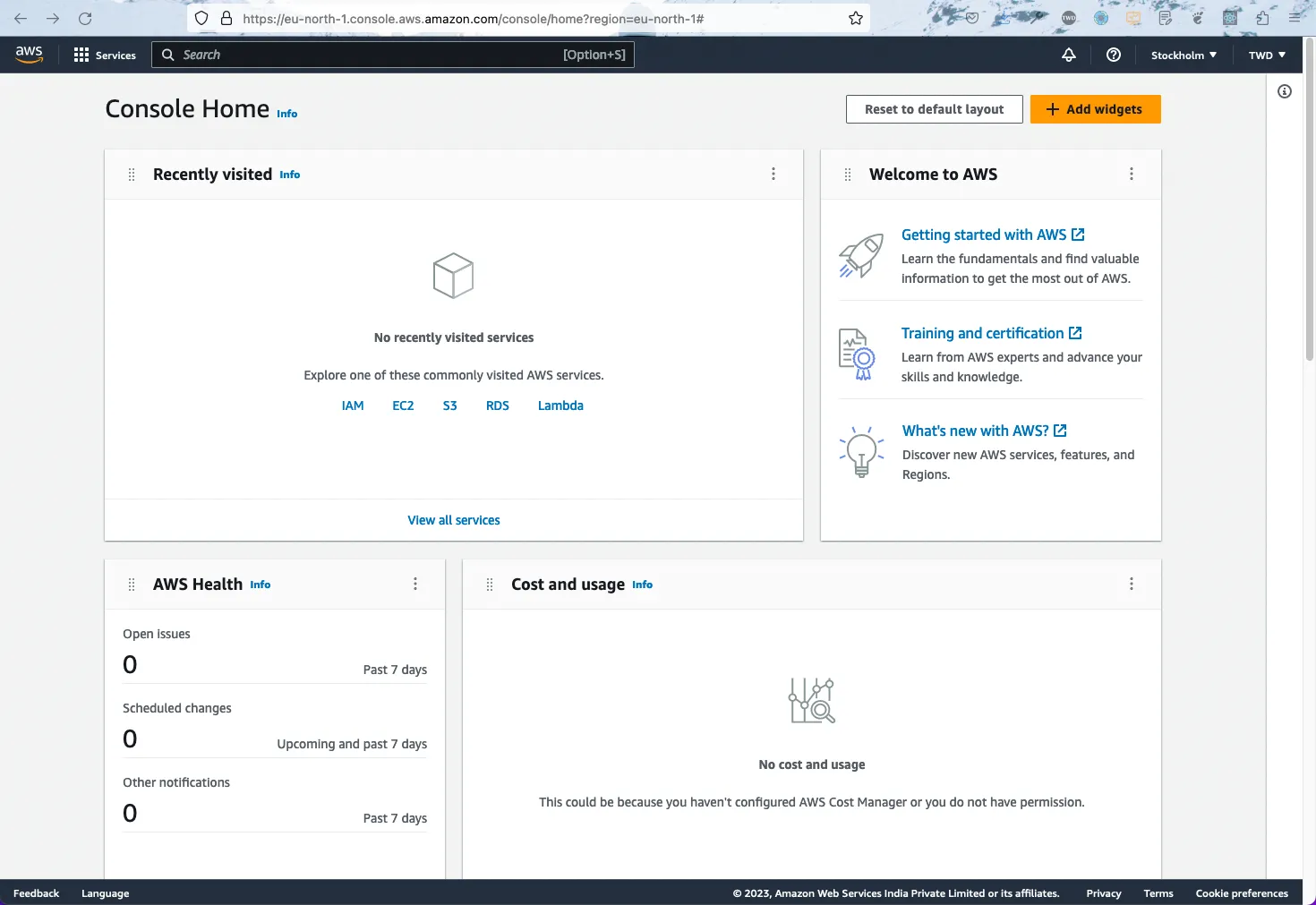Click the shield tracking protection icon

point(201,18)
